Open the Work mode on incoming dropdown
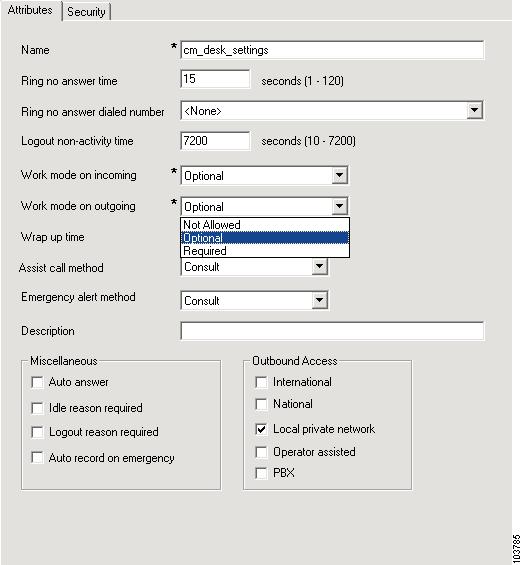This screenshot has width=521, height=565. point(339,175)
